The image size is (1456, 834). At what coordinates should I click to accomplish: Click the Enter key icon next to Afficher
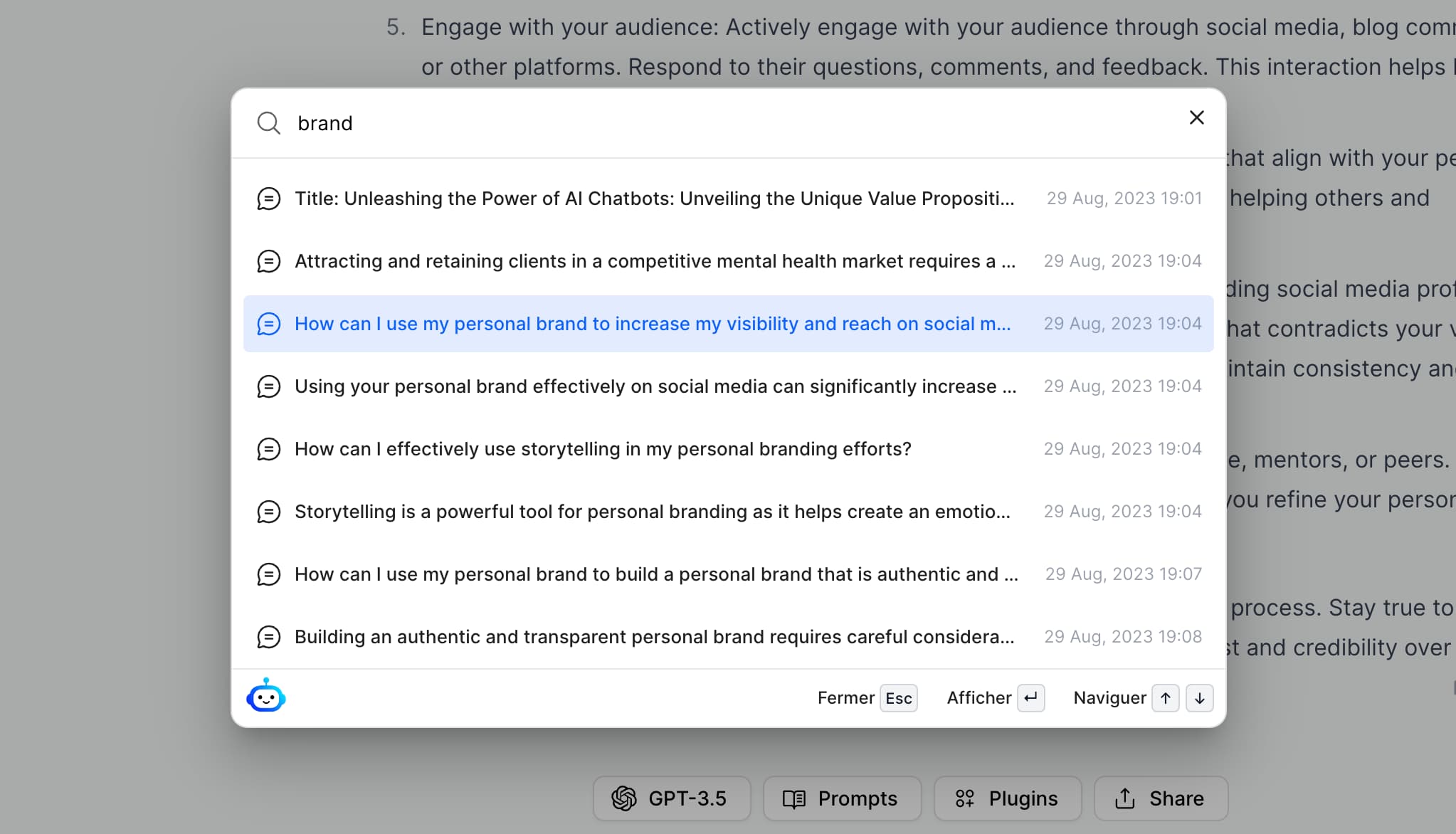click(1030, 698)
